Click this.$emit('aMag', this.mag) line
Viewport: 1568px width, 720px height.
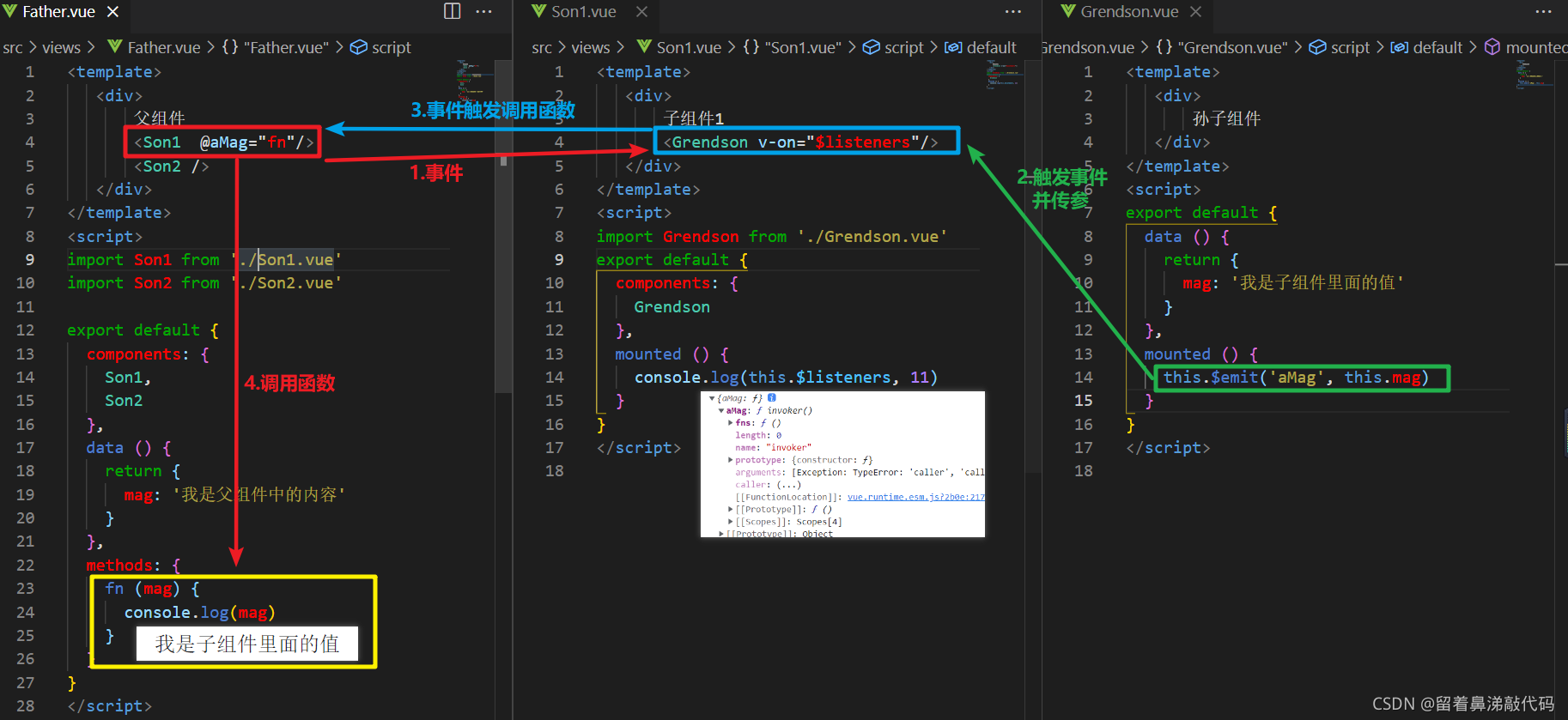1296,378
